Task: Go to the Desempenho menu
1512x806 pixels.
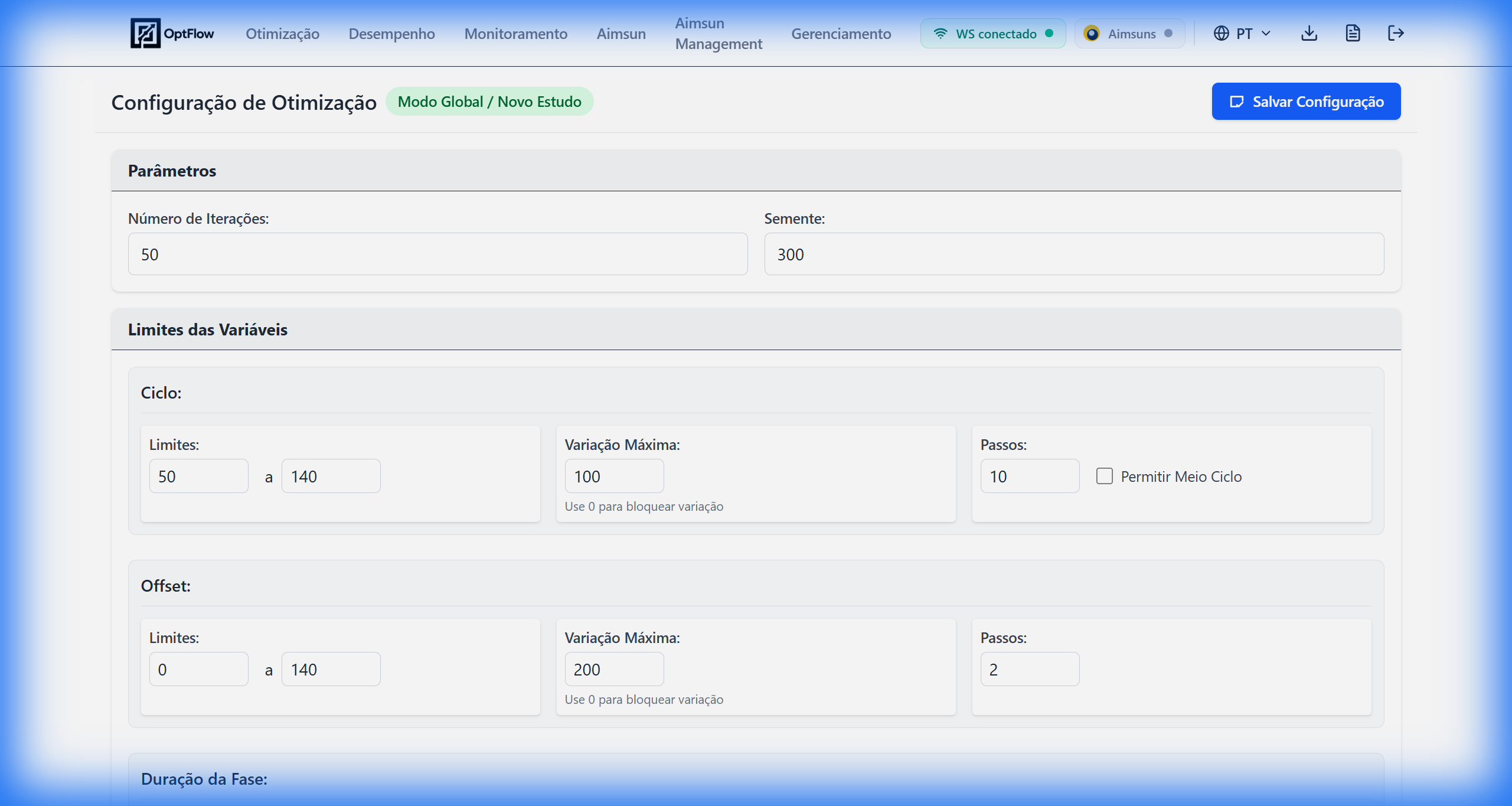Action: (x=391, y=34)
